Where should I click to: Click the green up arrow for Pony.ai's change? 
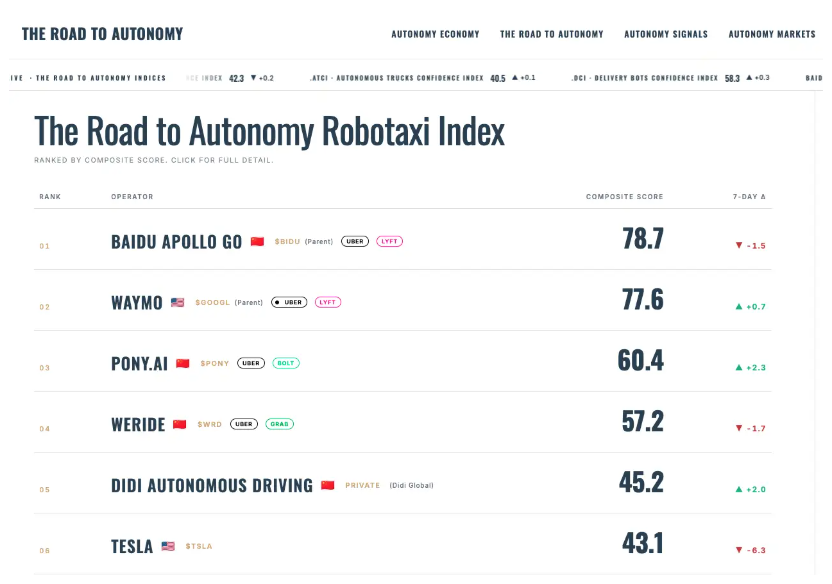739,367
